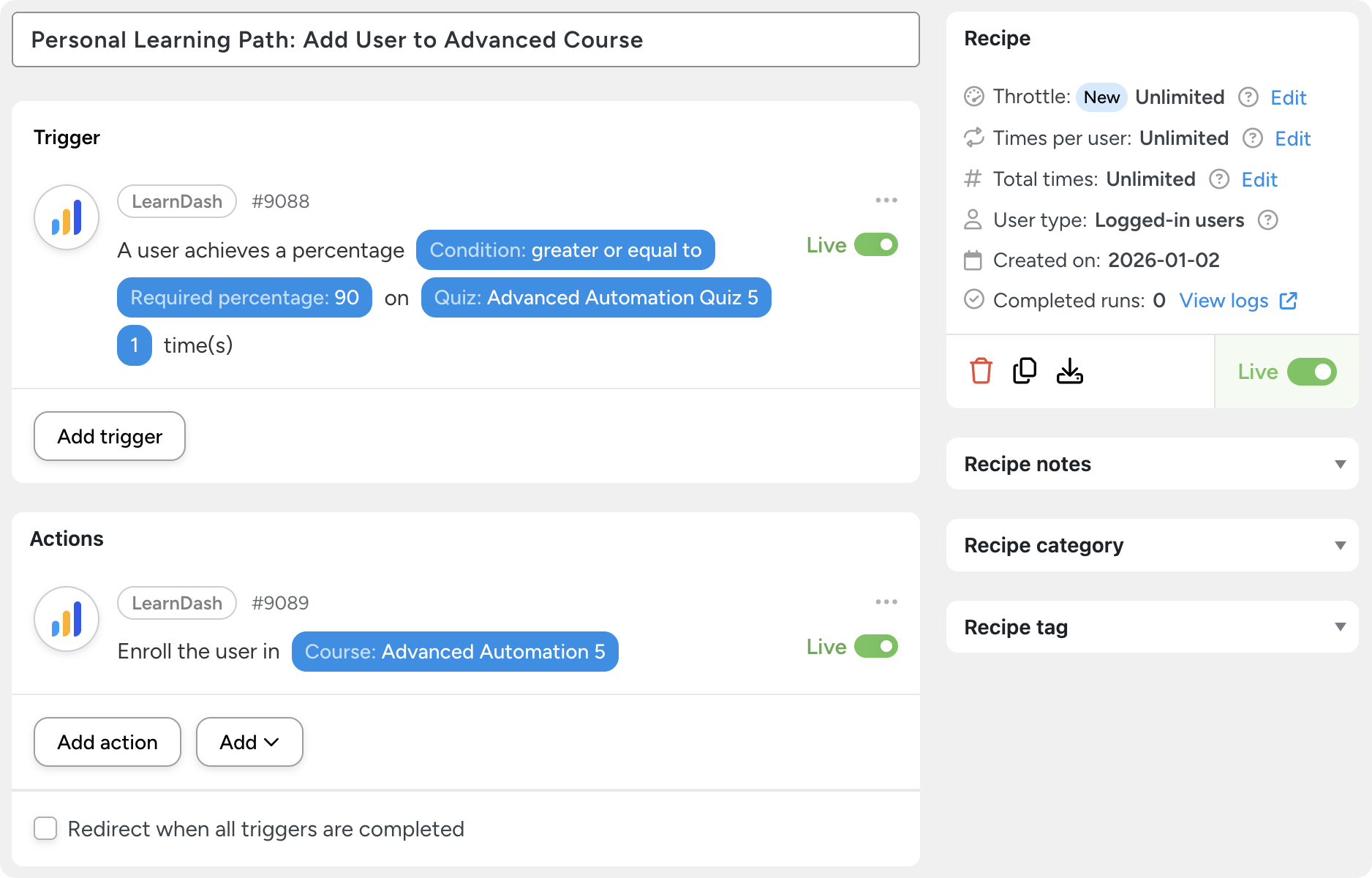Screen dimensions: 1372x878
Task: Open the action's three-dot options menu
Action: pyautogui.click(x=886, y=602)
